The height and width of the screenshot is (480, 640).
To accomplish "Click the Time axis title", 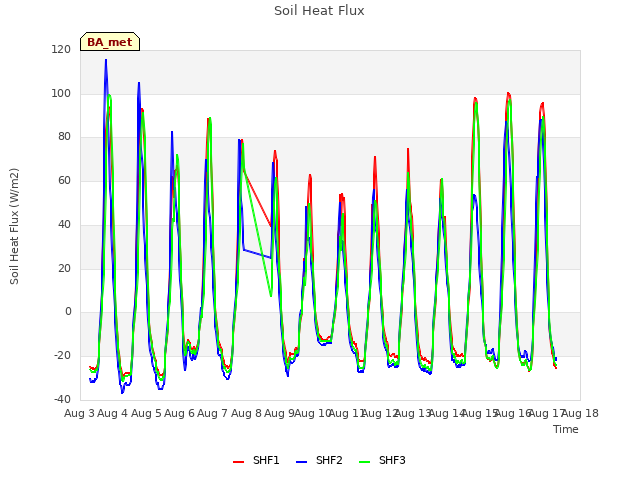I will coord(566,429).
